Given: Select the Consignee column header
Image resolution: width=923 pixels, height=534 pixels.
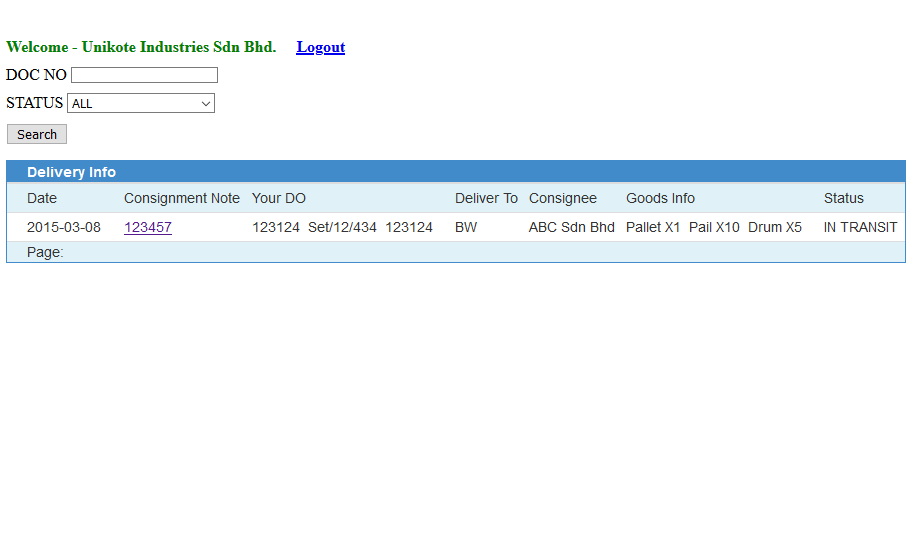Looking at the screenshot, I should [562, 198].
